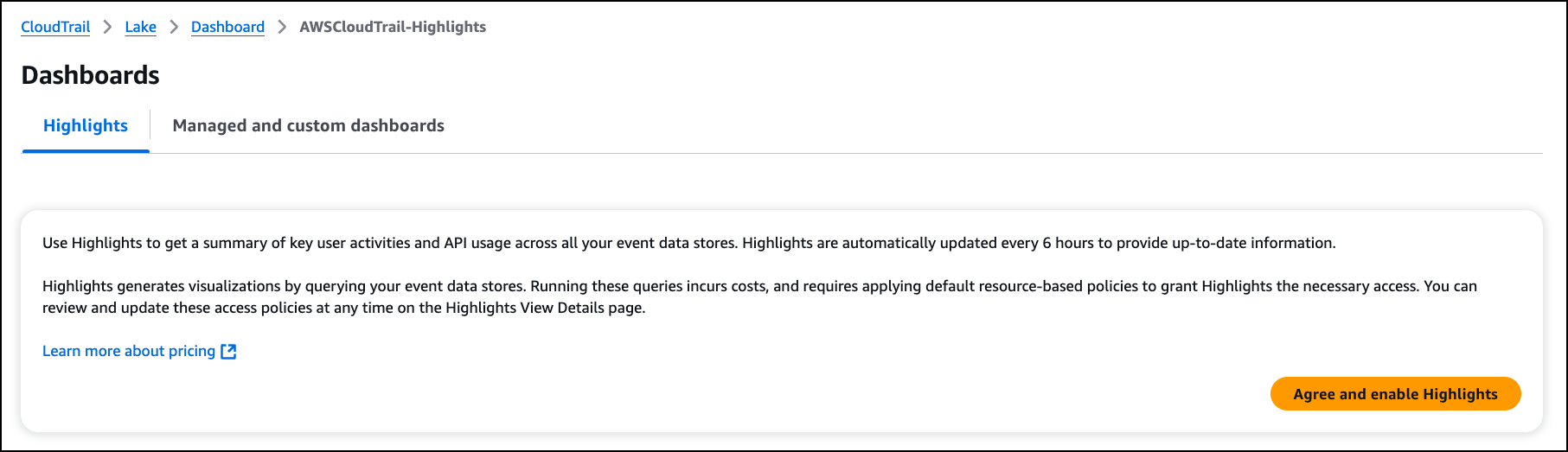Navigate to the Lake breadcrumb
The width and height of the screenshot is (1568, 452).
pyautogui.click(x=140, y=27)
